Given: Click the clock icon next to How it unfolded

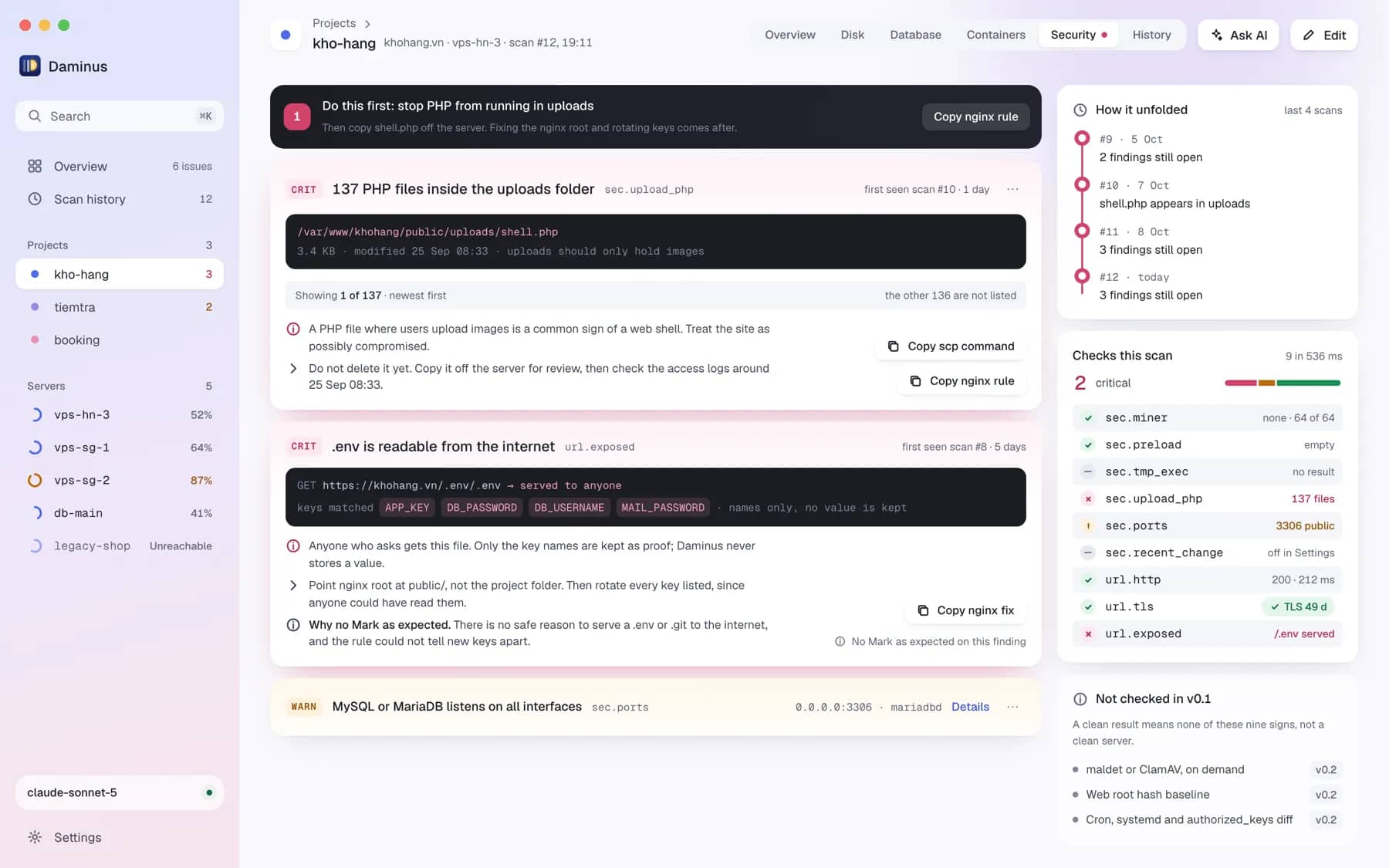Looking at the screenshot, I should tap(1080, 110).
